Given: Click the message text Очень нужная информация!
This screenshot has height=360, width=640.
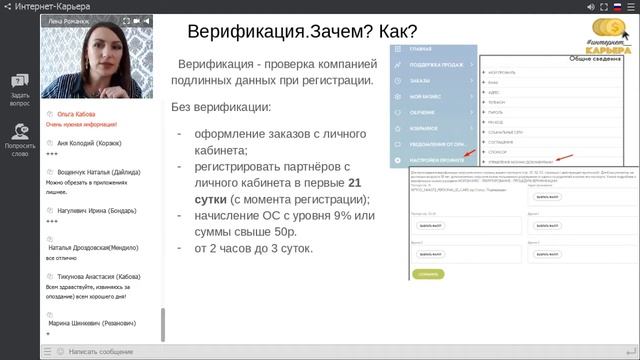Looking at the screenshot, I should coord(81,124).
